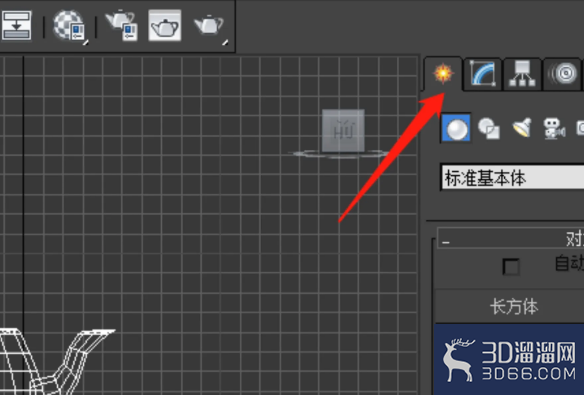The image size is (584, 395).
Task: Click the 长方体 button
Action: point(510,306)
